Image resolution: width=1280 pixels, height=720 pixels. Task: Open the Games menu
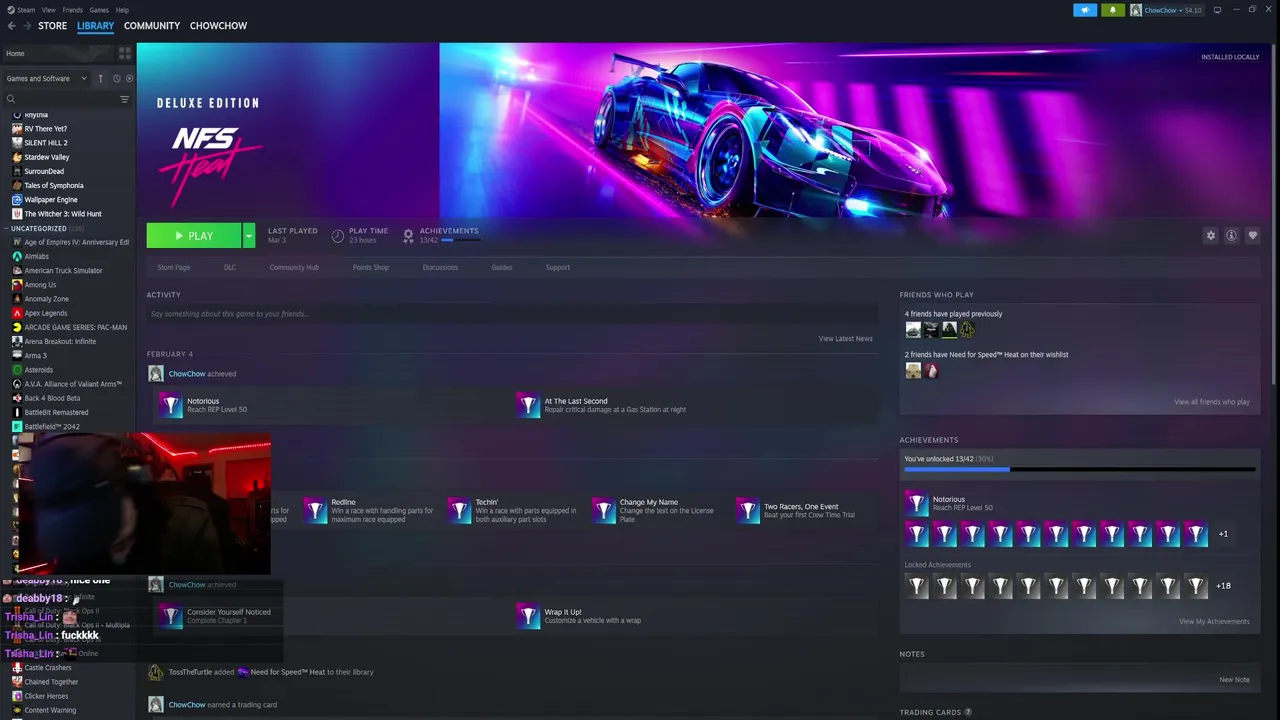99,10
